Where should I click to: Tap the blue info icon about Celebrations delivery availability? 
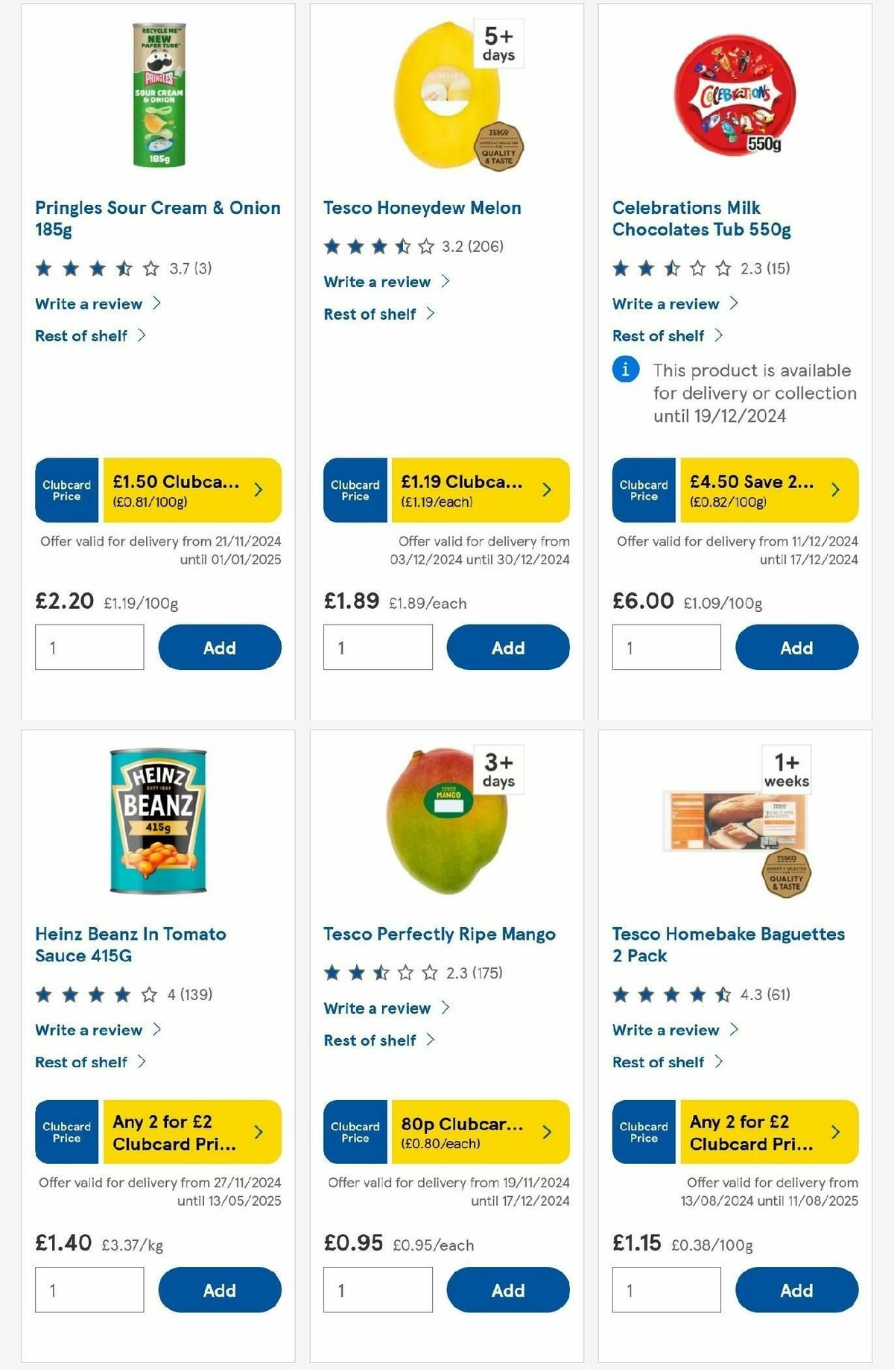coord(626,370)
